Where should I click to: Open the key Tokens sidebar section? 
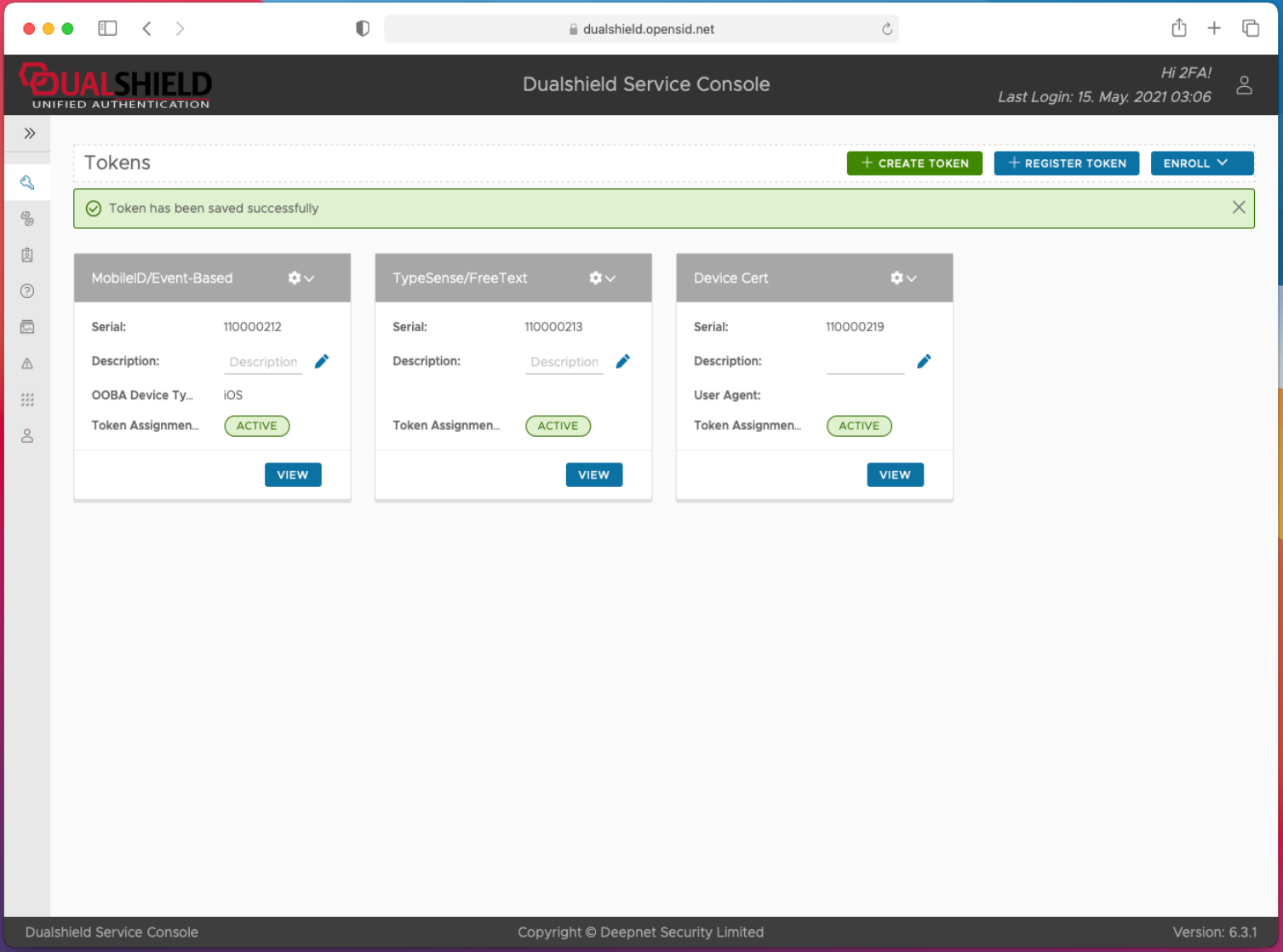27,183
